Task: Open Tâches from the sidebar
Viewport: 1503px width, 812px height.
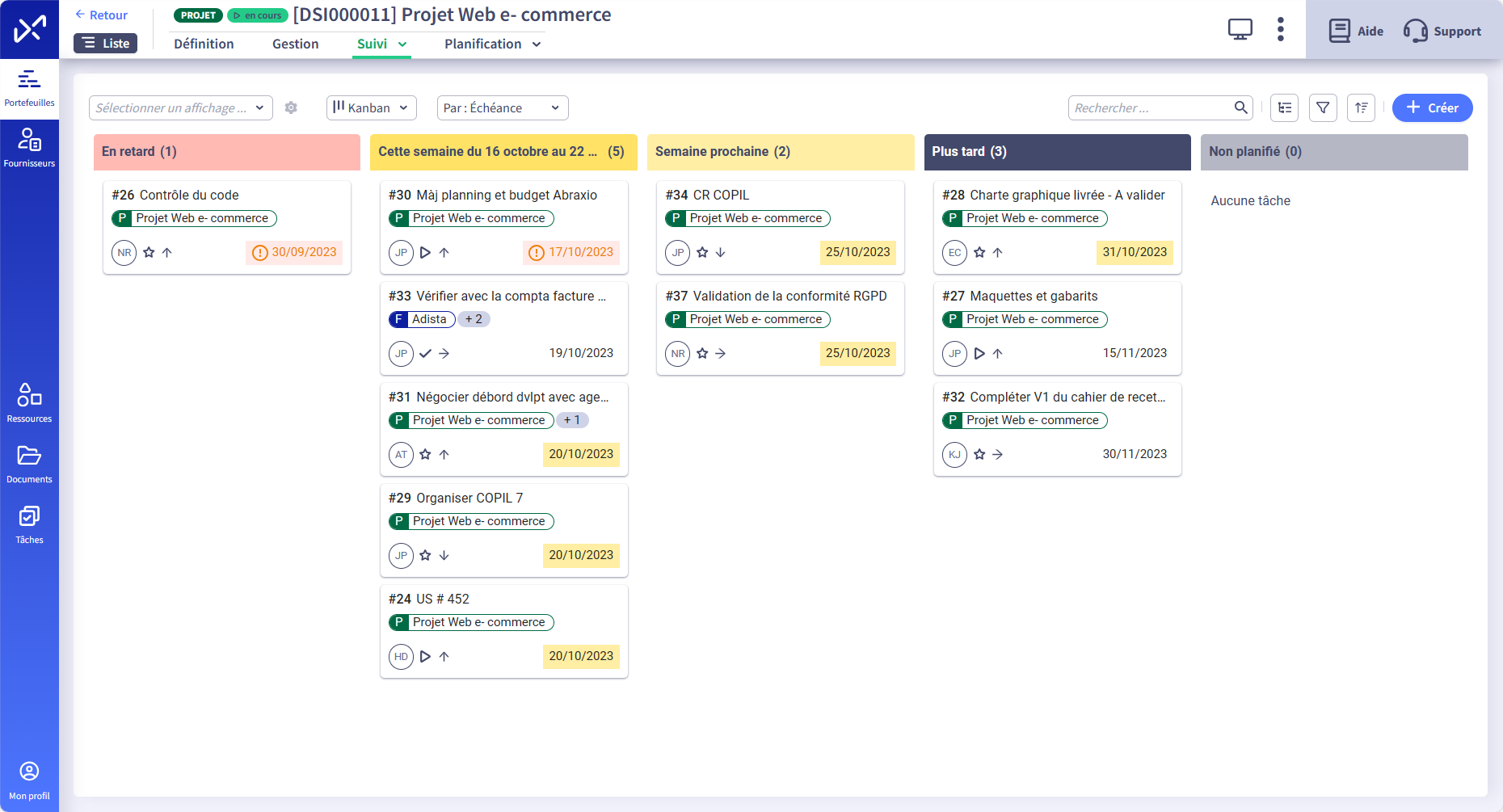Action: point(29,525)
